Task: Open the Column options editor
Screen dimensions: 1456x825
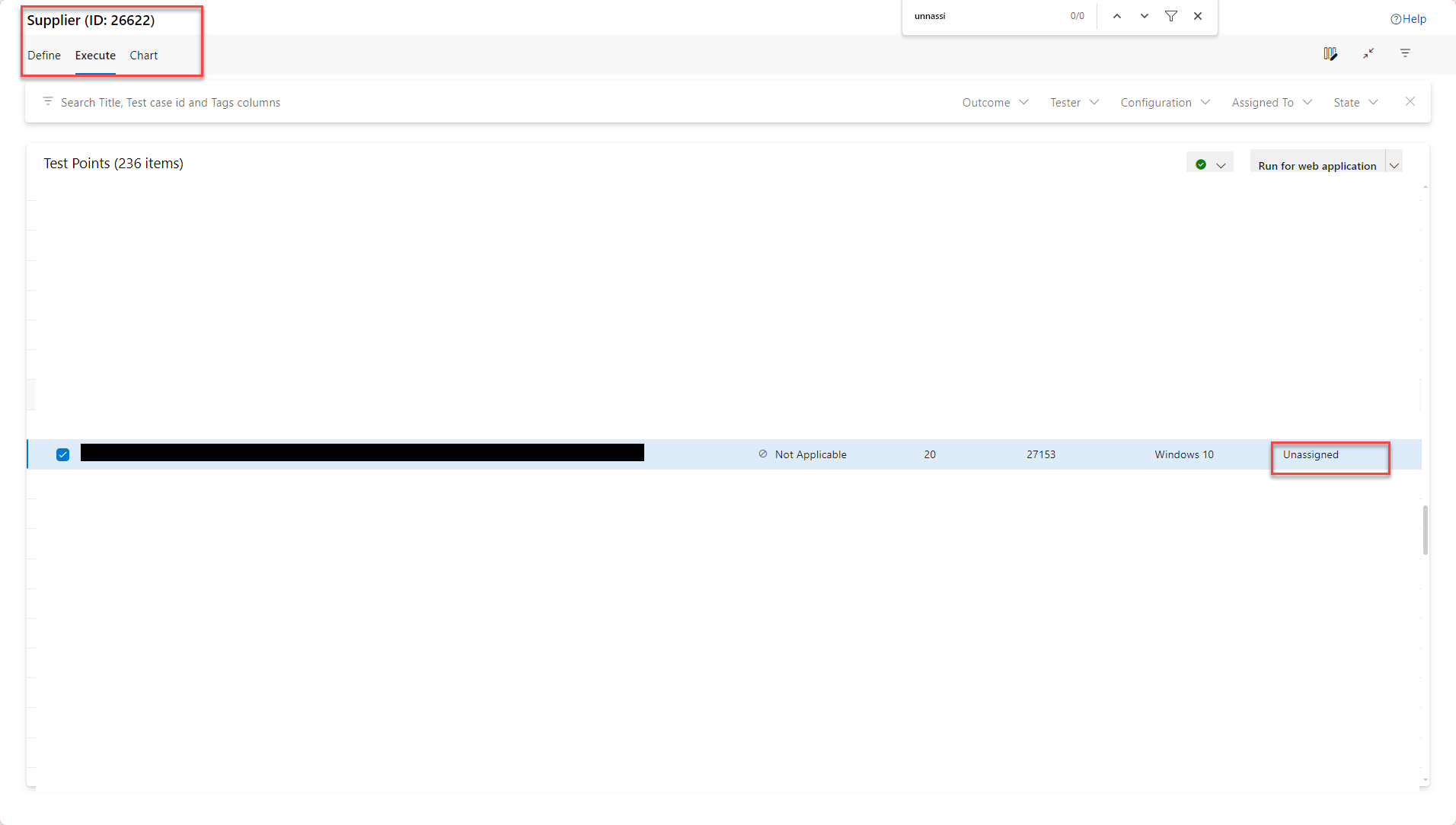Action: click(x=1330, y=53)
